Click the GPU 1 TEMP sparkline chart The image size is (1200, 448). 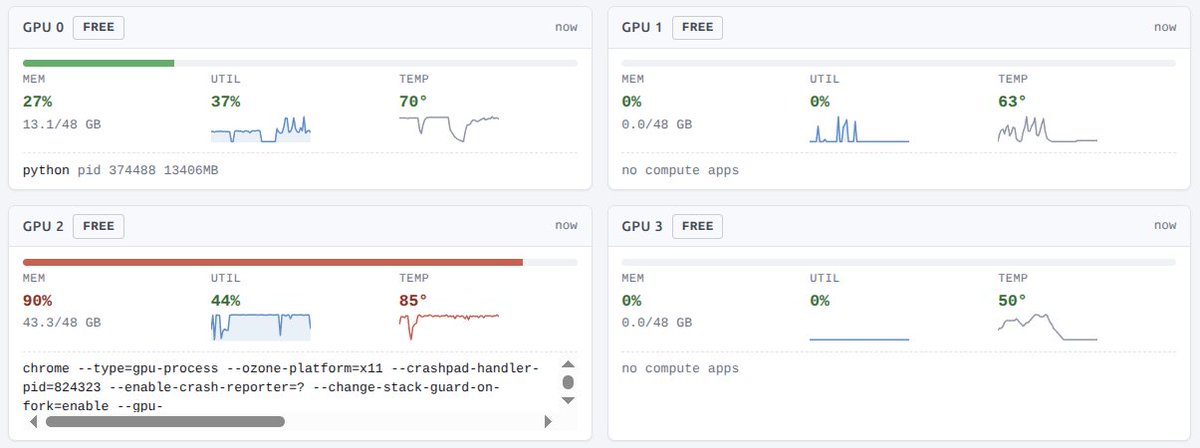coord(1047,128)
